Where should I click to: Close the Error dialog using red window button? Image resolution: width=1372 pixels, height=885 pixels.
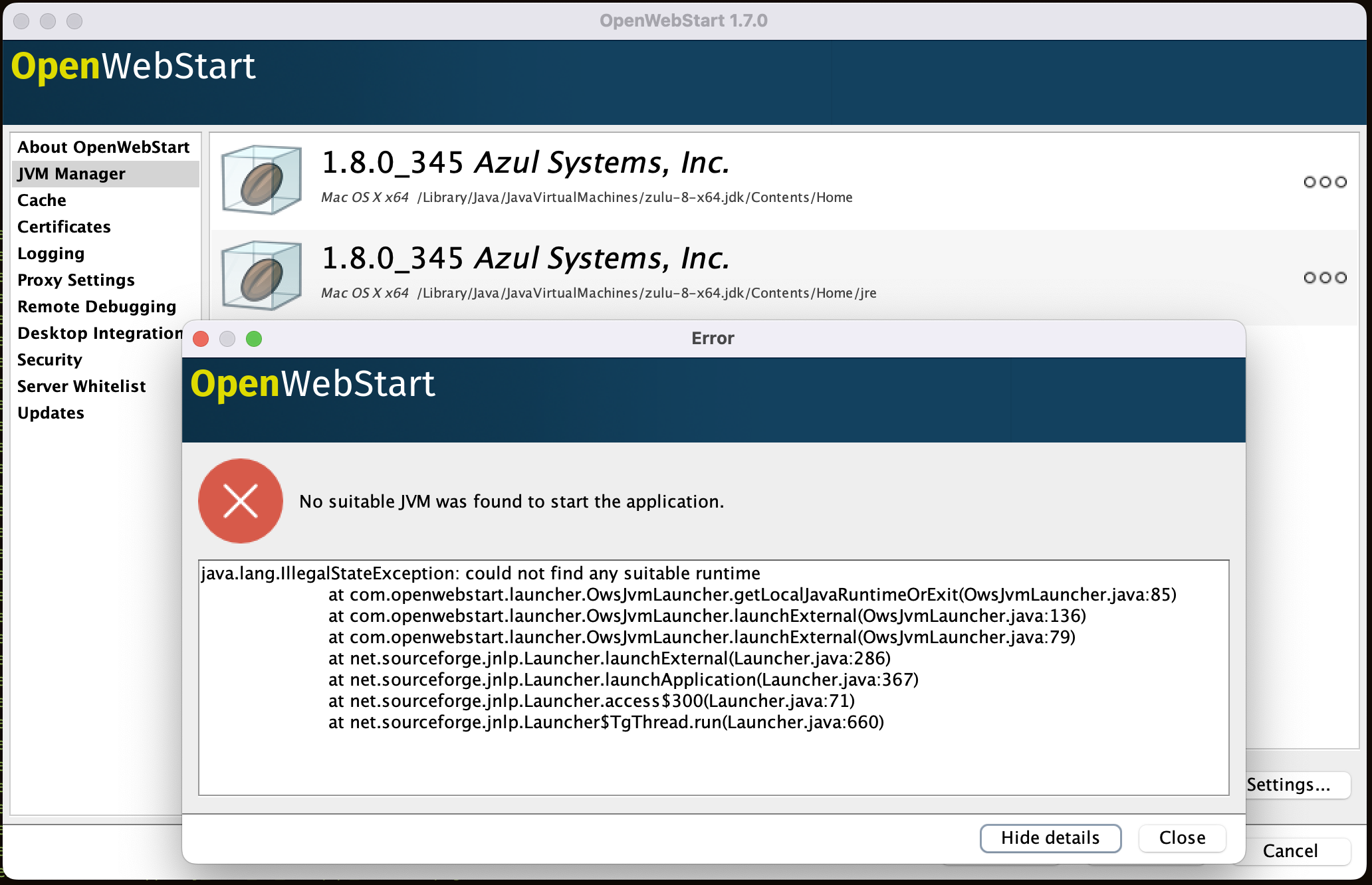click(x=201, y=339)
